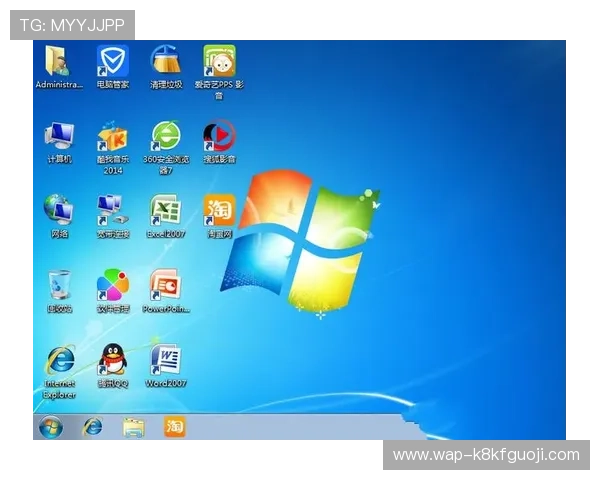This screenshot has width=600, height=480.
Task: Open the 宽带连接 broadband shortcut
Action: [112, 210]
